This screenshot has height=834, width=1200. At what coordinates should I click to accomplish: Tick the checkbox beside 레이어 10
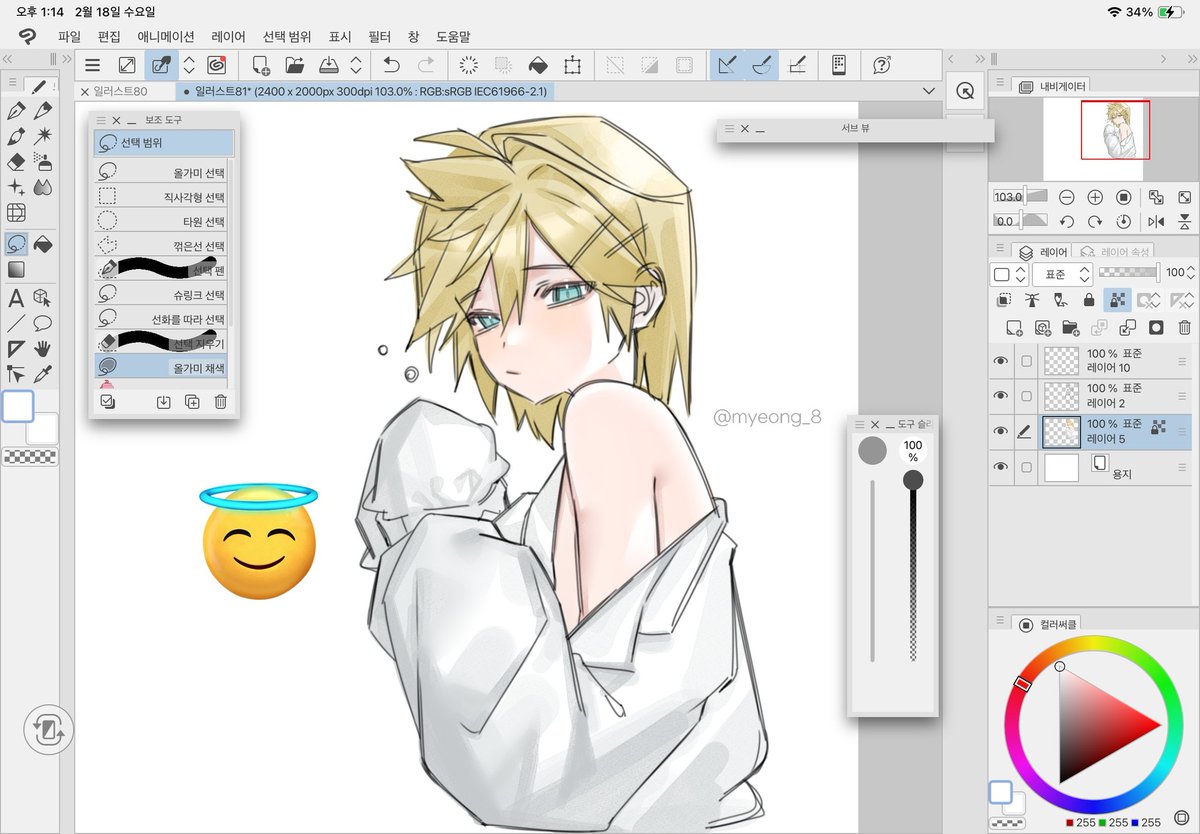(x=1026, y=361)
